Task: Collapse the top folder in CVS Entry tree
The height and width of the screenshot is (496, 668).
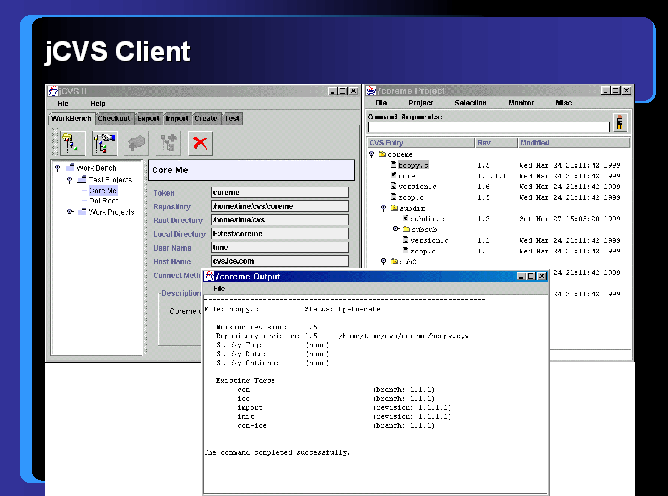Action: tap(371, 155)
